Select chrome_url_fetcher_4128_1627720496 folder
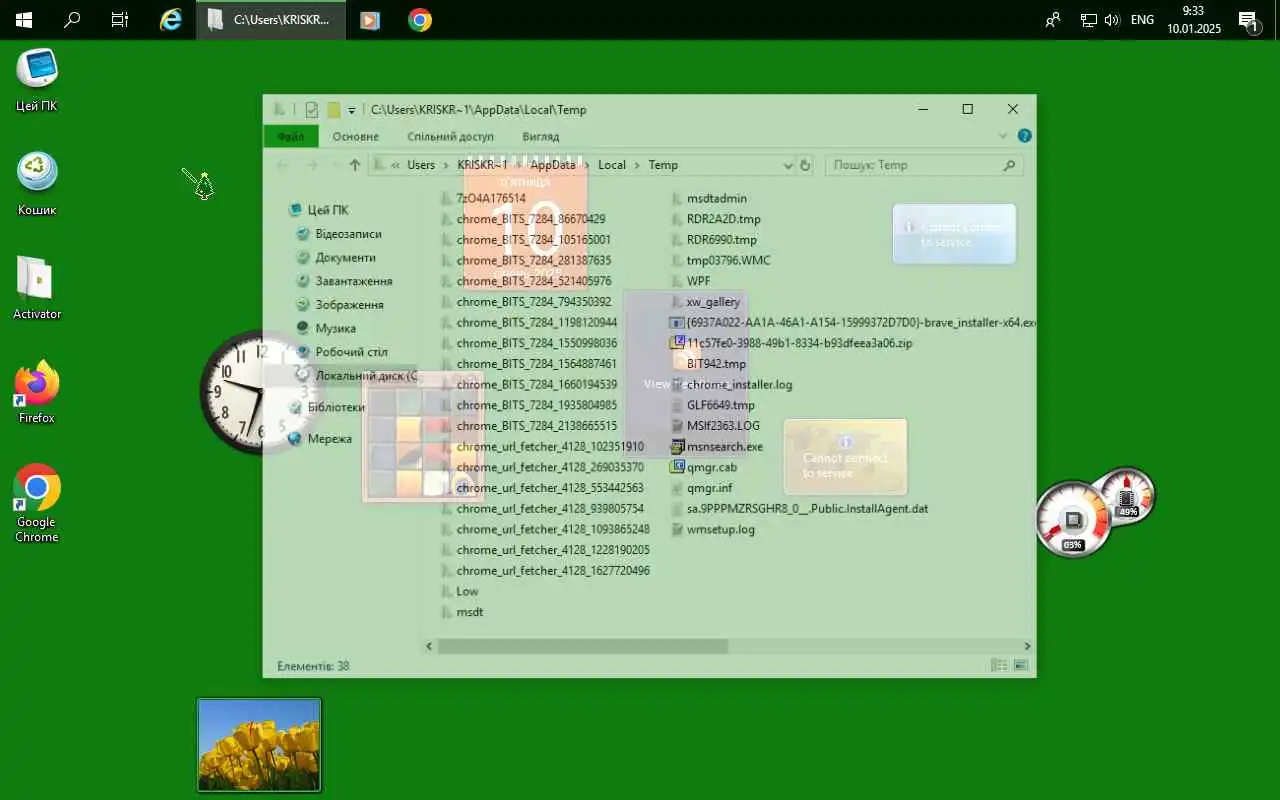1280x800 pixels. (545, 571)
